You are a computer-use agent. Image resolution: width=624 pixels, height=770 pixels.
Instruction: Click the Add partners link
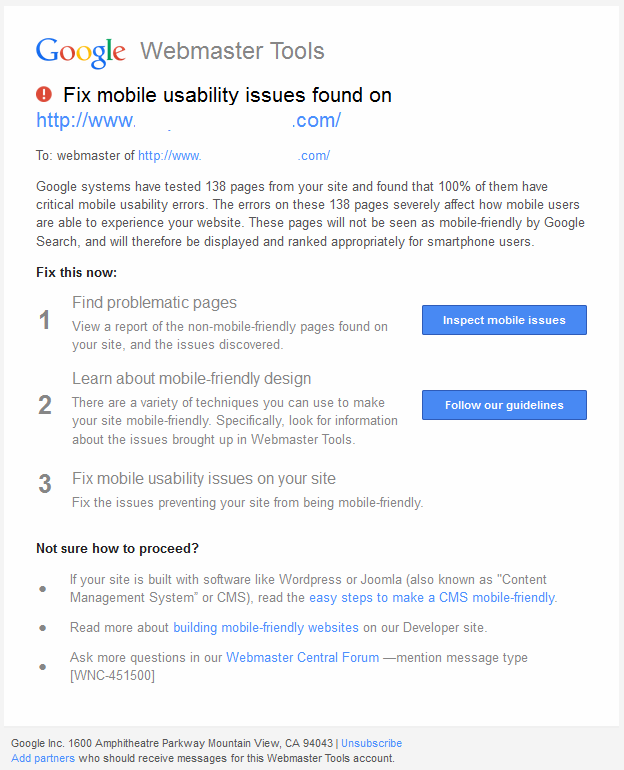(x=43, y=758)
